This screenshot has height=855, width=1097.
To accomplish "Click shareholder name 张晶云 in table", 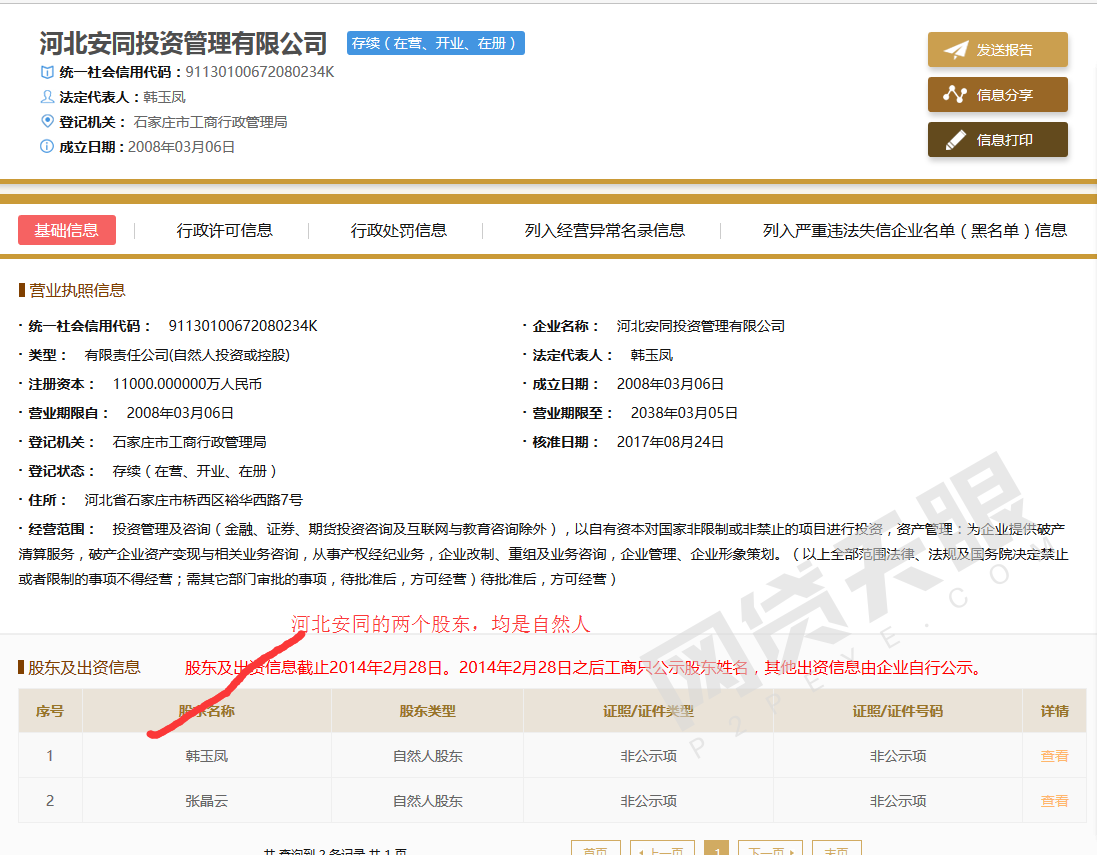I will [206, 800].
